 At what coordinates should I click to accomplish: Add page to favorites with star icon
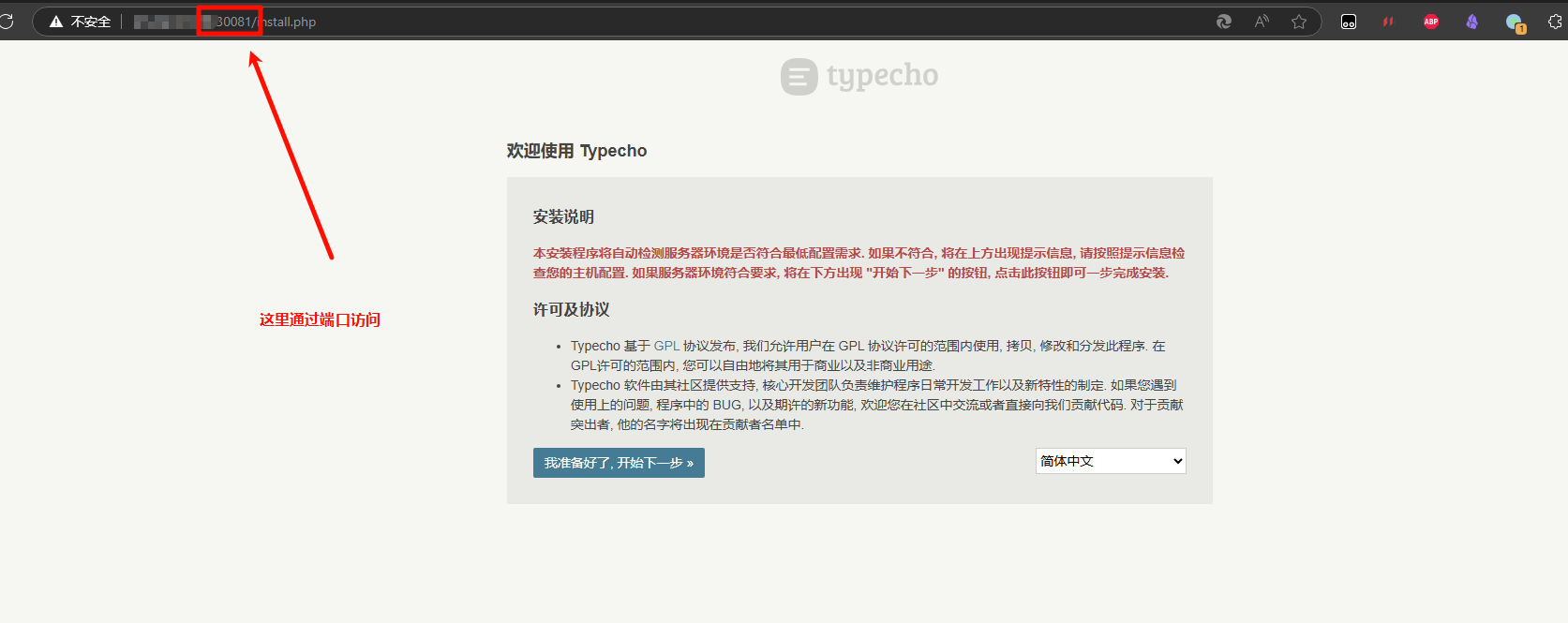click(1299, 22)
